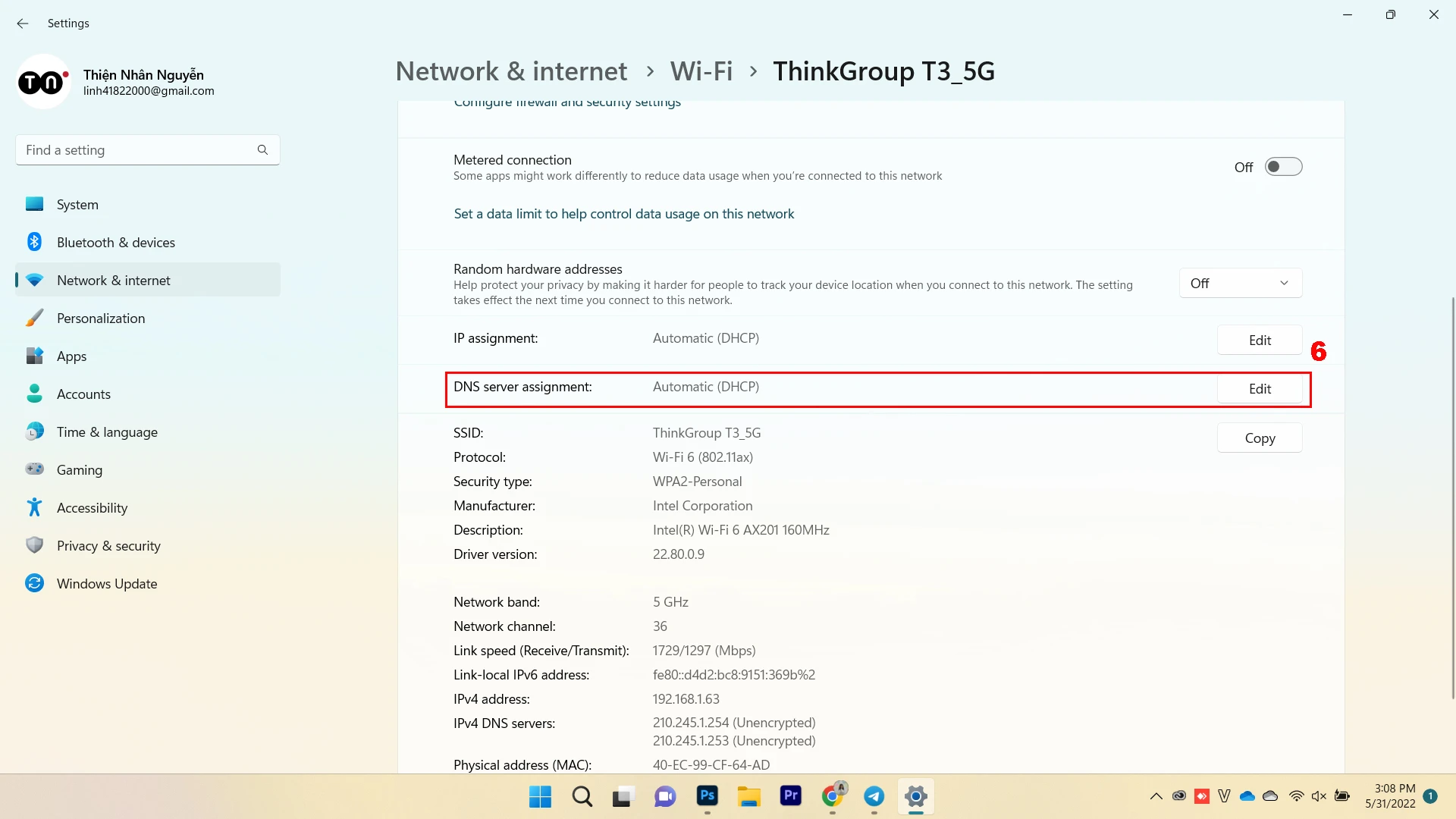Screen dimensions: 1456x819
Task: Click the Privacy & security shield icon
Action: 35,545
